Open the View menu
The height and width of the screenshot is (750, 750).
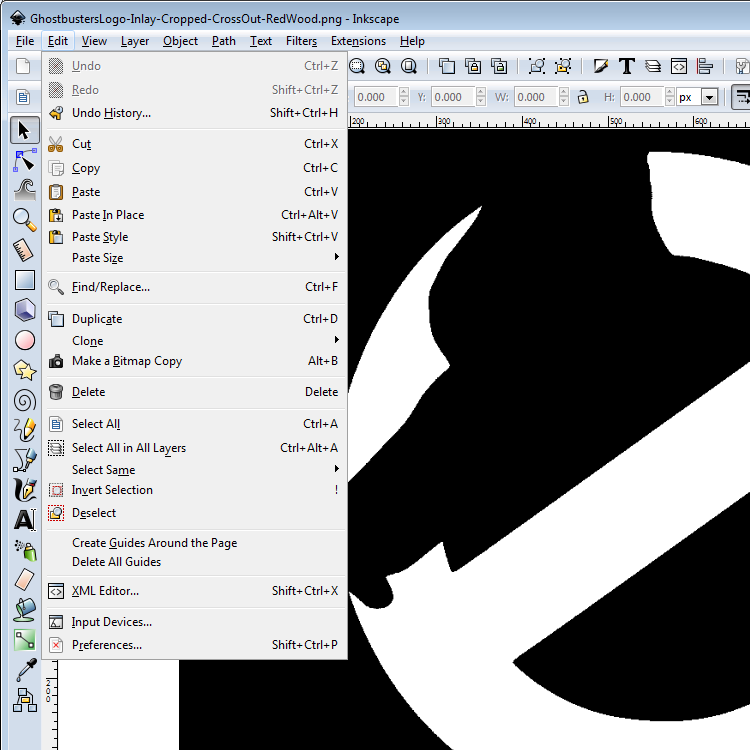click(x=94, y=41)
